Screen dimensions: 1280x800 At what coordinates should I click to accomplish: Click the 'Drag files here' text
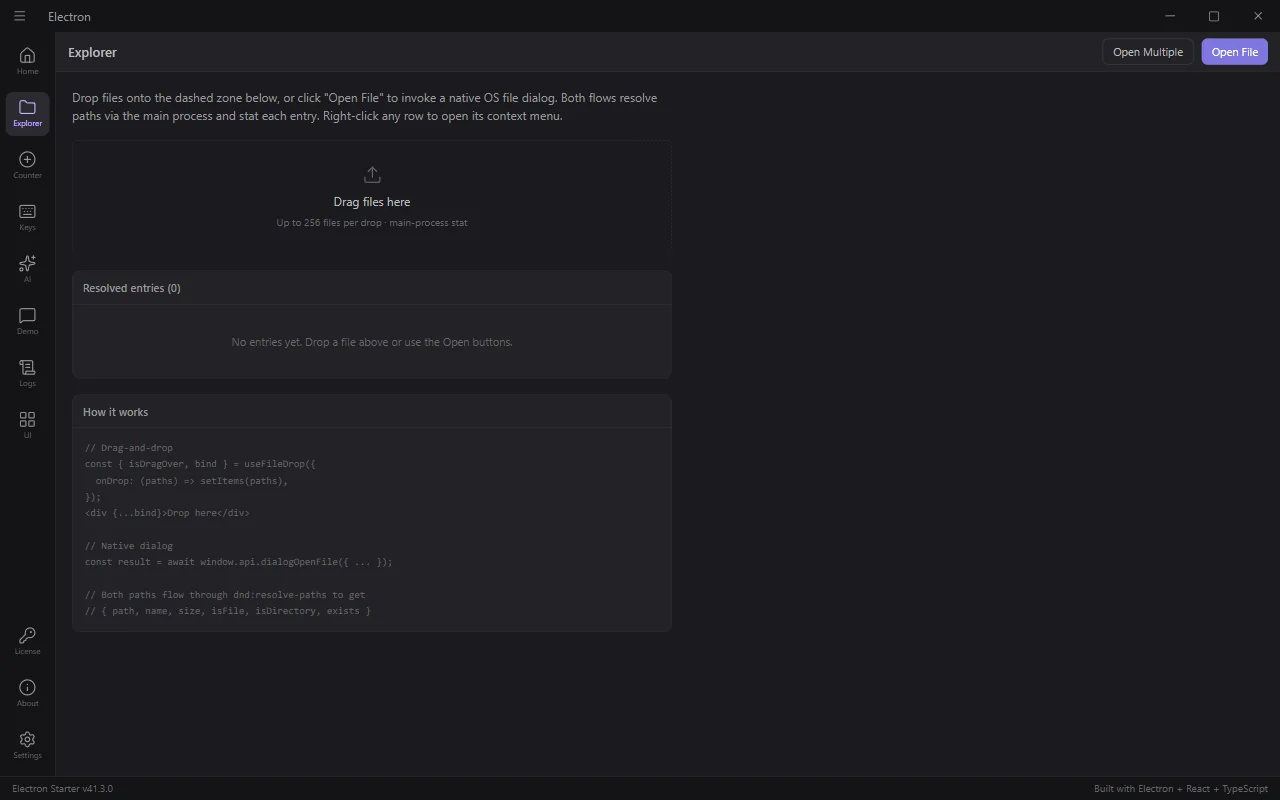click(372, 202)
